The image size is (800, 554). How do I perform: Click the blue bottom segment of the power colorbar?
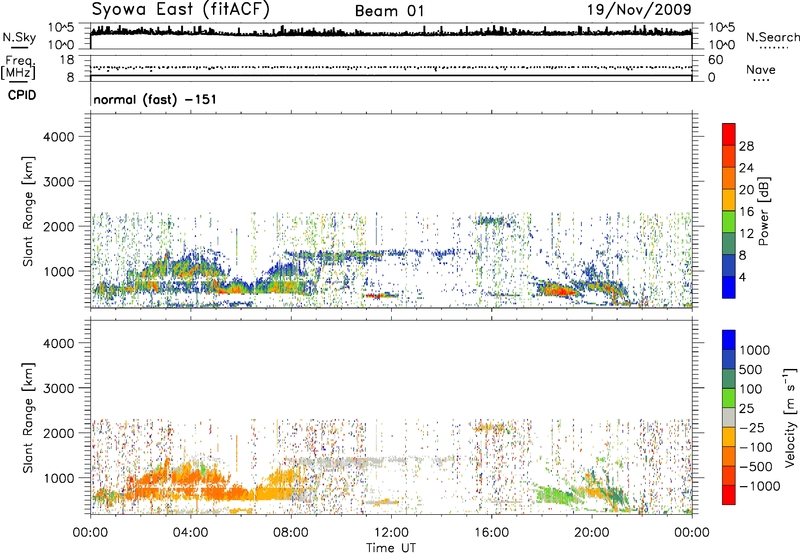729,287
